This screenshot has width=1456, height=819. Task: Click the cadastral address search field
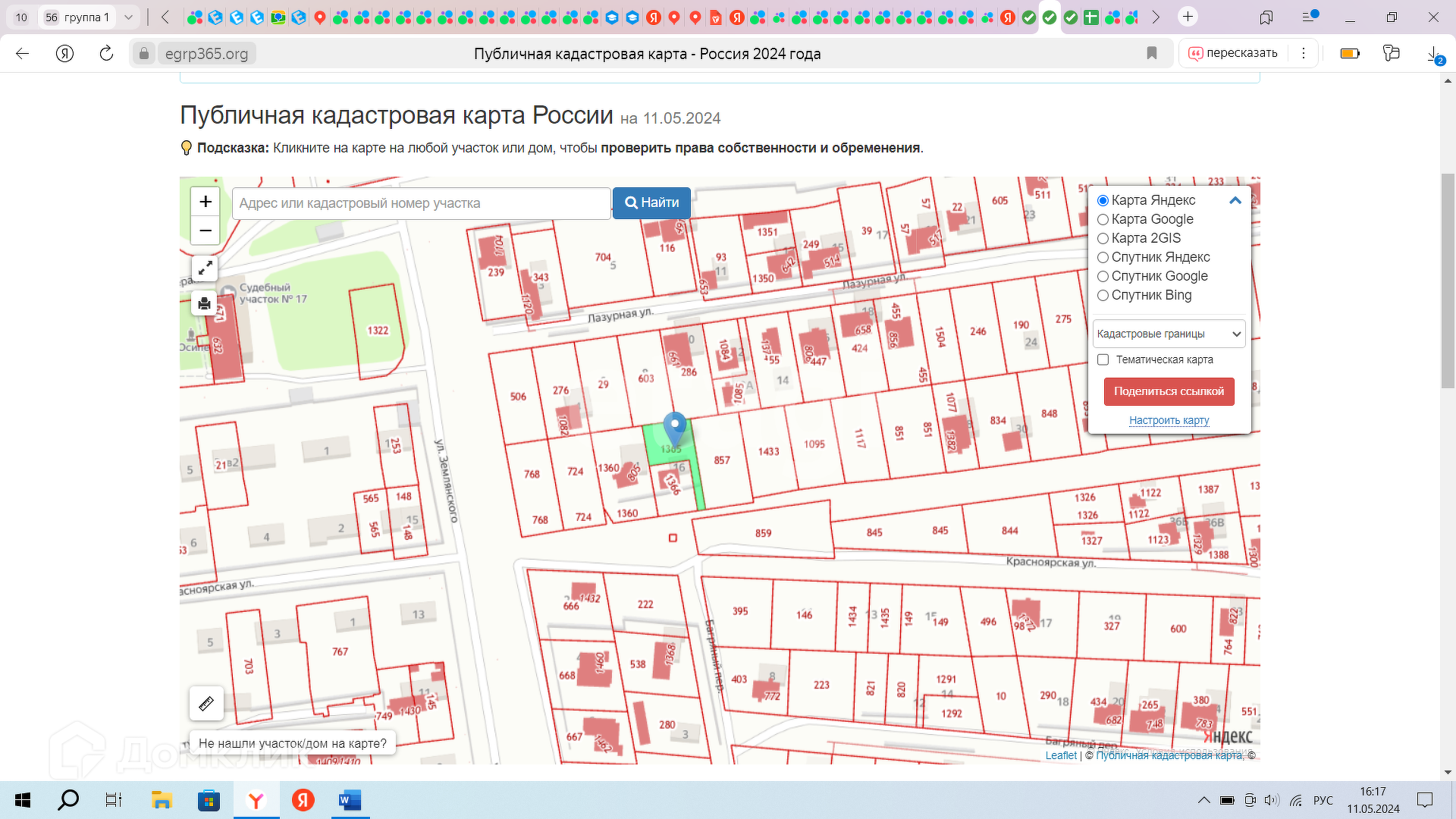(421, 203)
